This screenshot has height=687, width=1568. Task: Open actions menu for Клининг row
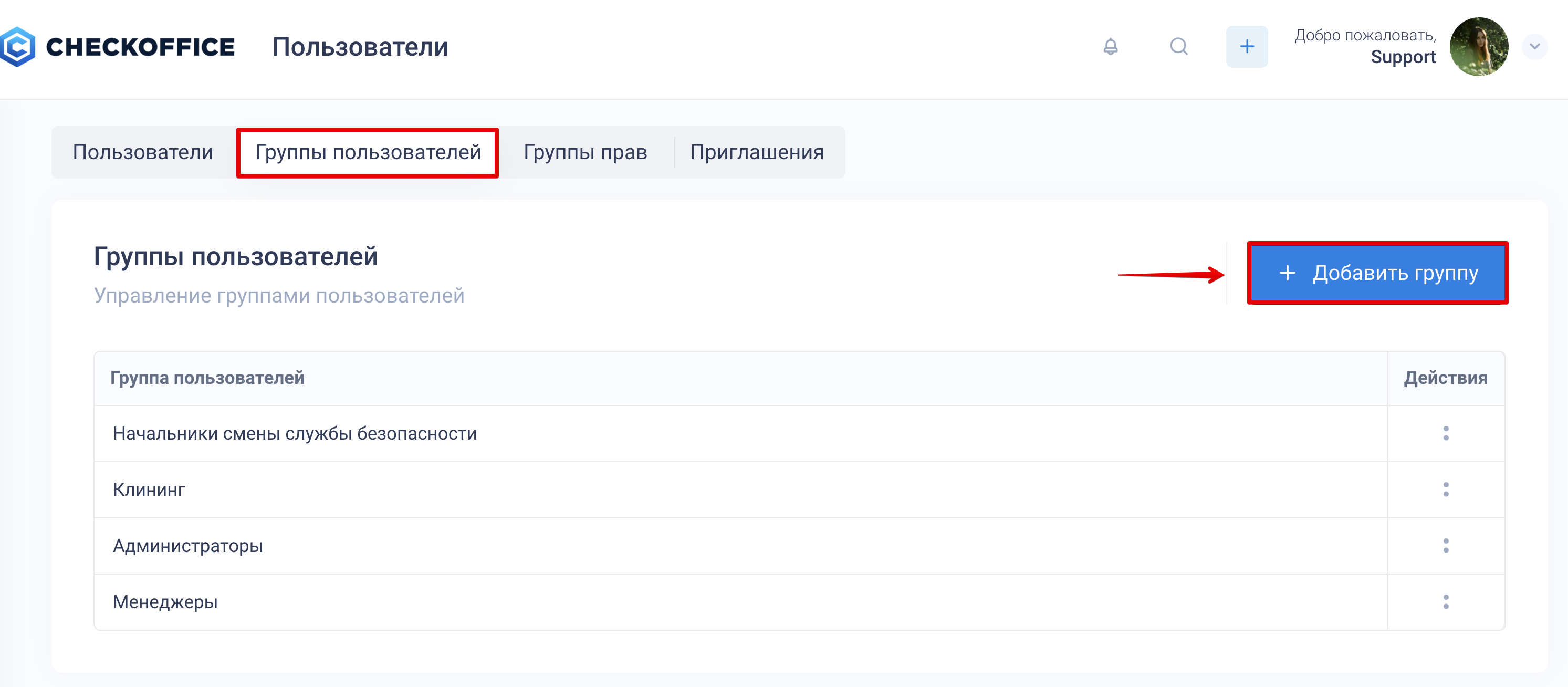(x=1446, y=490)
